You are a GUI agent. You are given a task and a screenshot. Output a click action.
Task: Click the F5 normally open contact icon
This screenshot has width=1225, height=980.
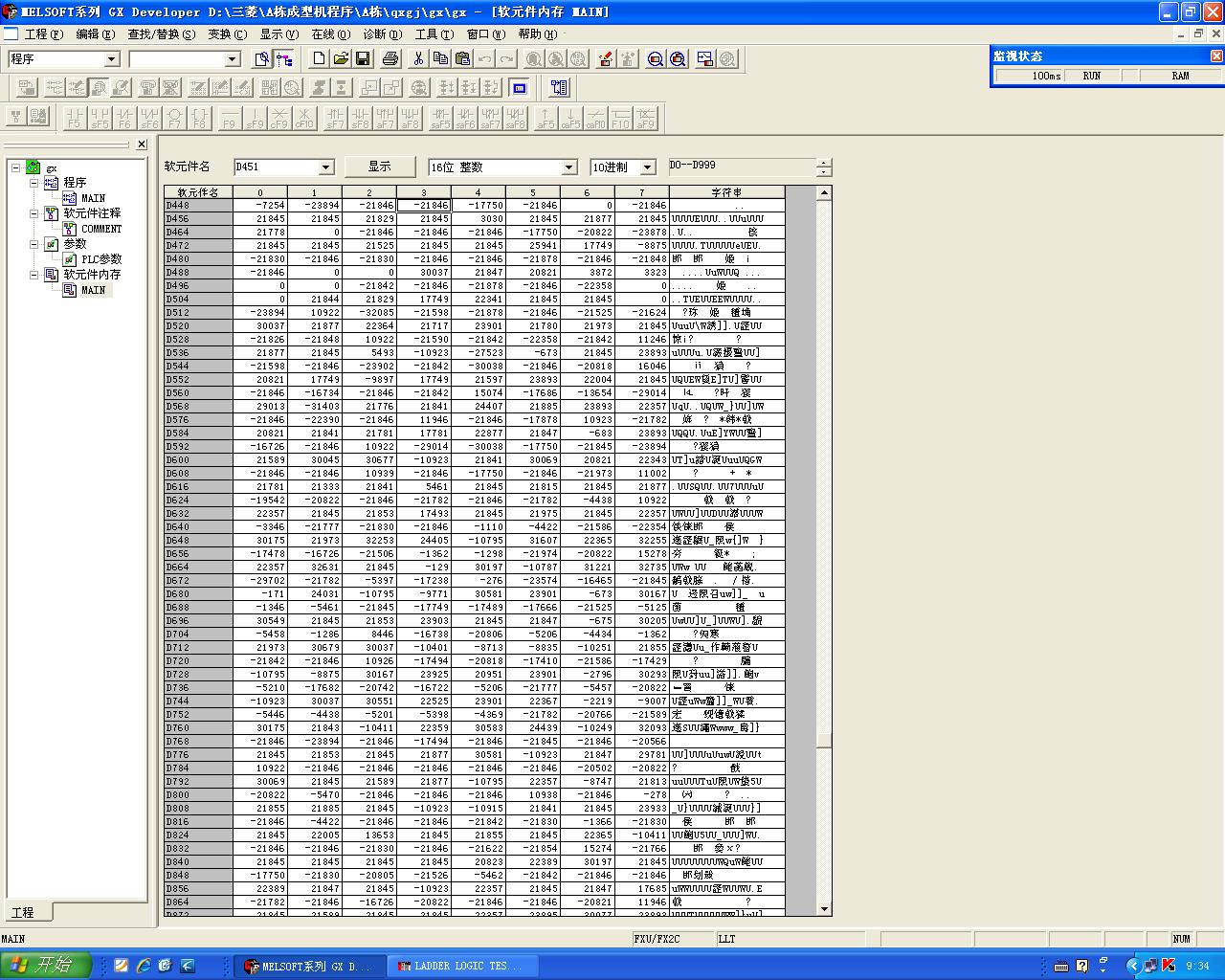74,118
